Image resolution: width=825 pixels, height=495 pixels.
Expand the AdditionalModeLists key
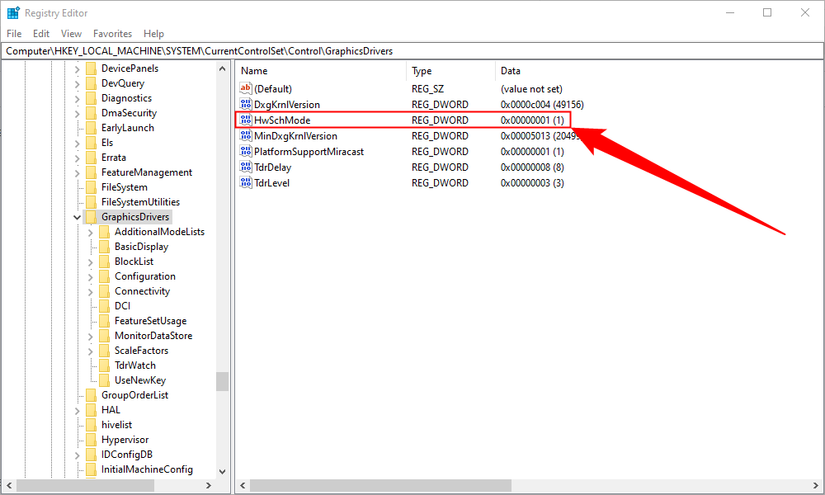(x=90, y=232)
